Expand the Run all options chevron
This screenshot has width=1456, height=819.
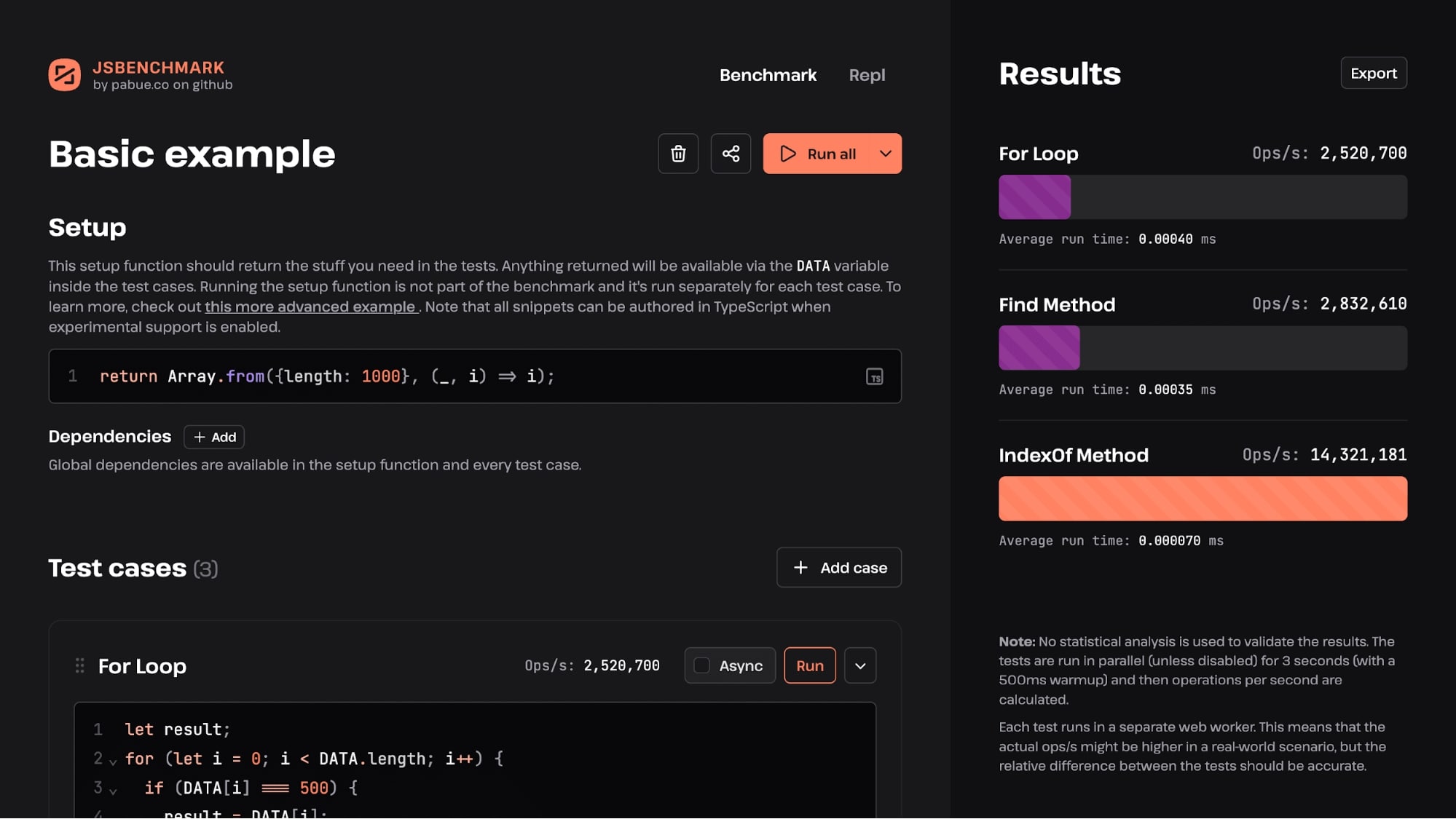[886, 154]
